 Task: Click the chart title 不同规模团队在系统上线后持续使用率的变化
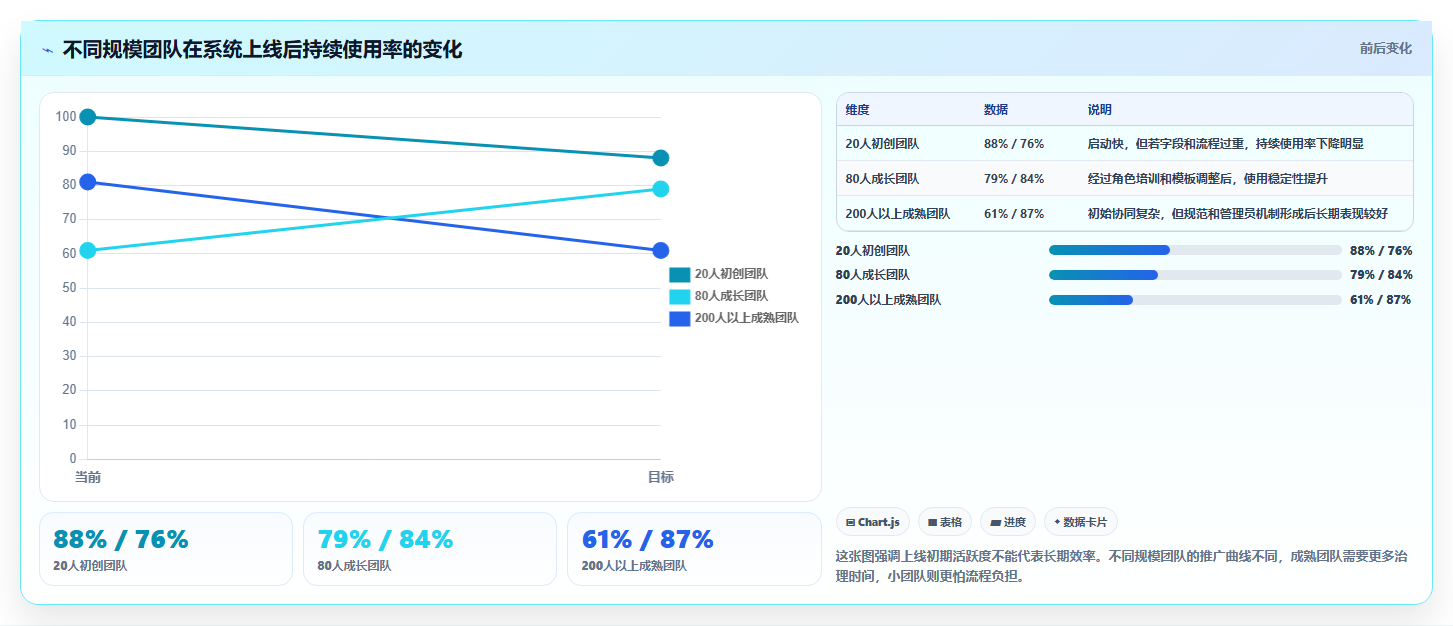(262, 50)
